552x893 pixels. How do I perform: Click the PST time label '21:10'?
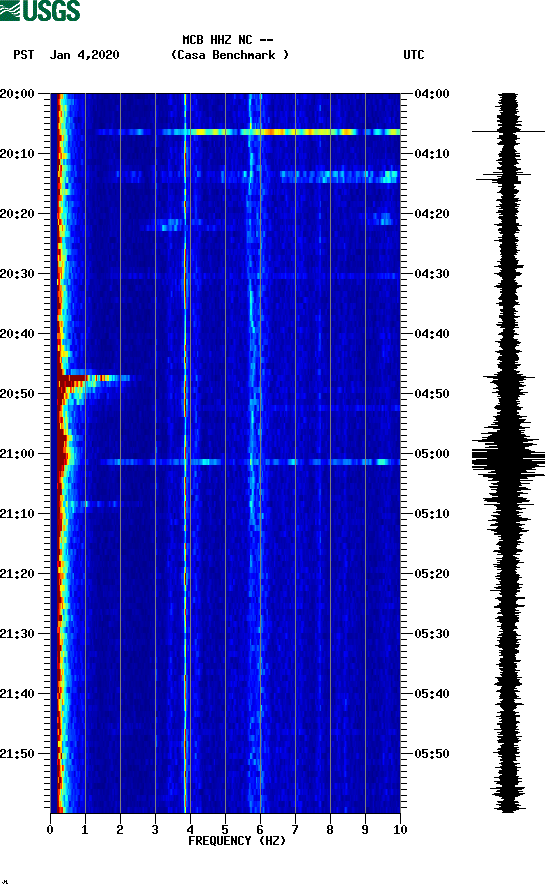17,514
